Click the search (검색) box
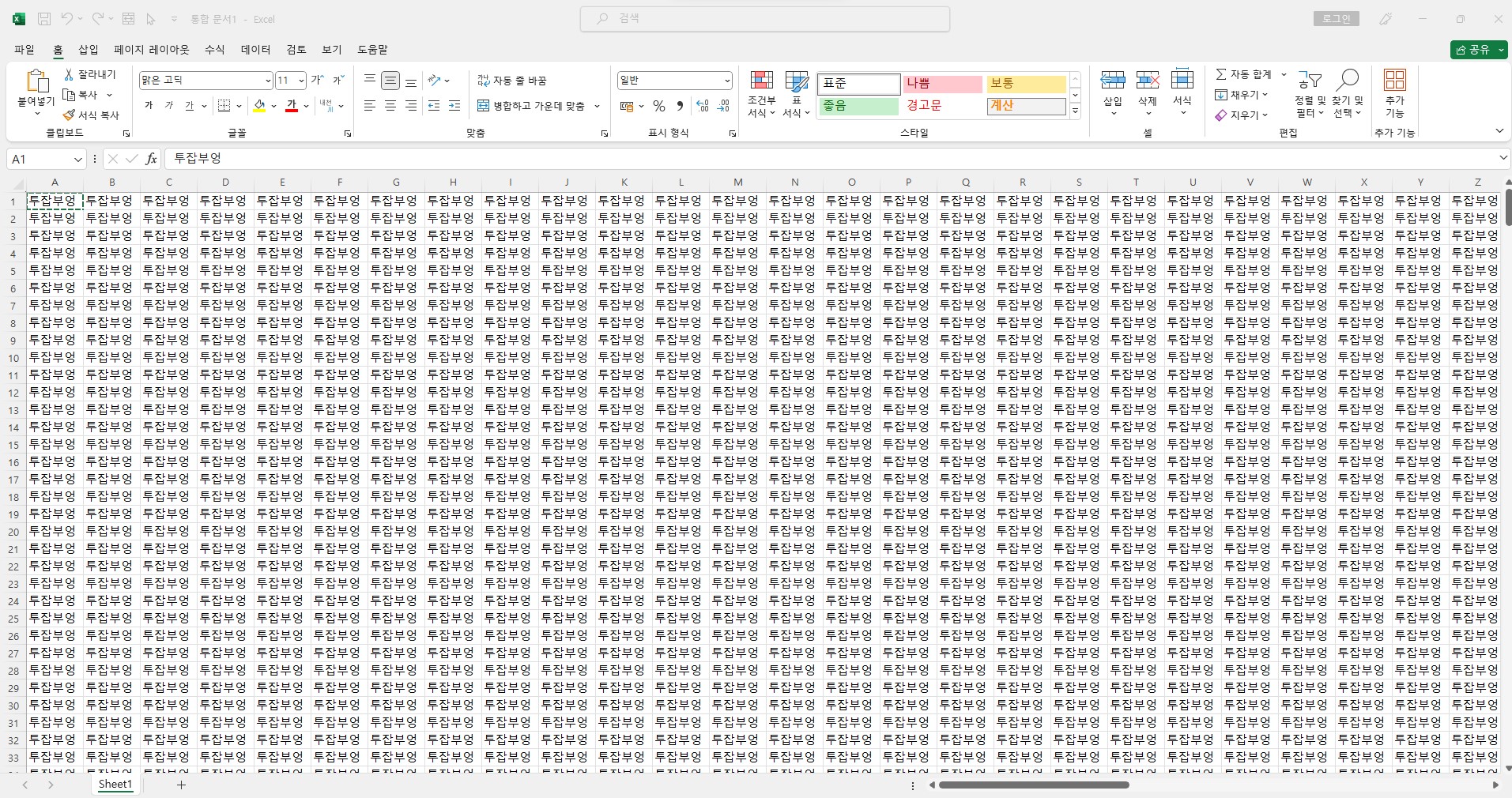Viewport: 1512px width, 798px height. pos(765,19)
